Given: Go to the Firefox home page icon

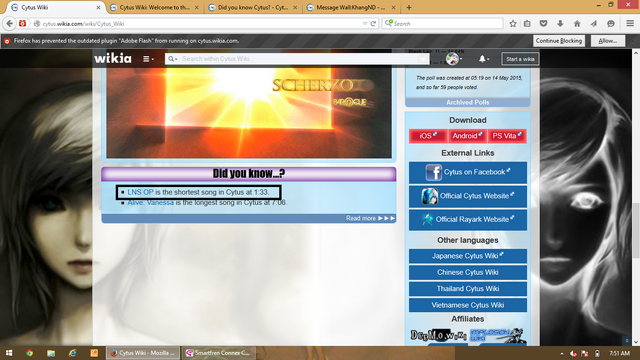Looking at the screenshot, I should [x=577, y=24].
